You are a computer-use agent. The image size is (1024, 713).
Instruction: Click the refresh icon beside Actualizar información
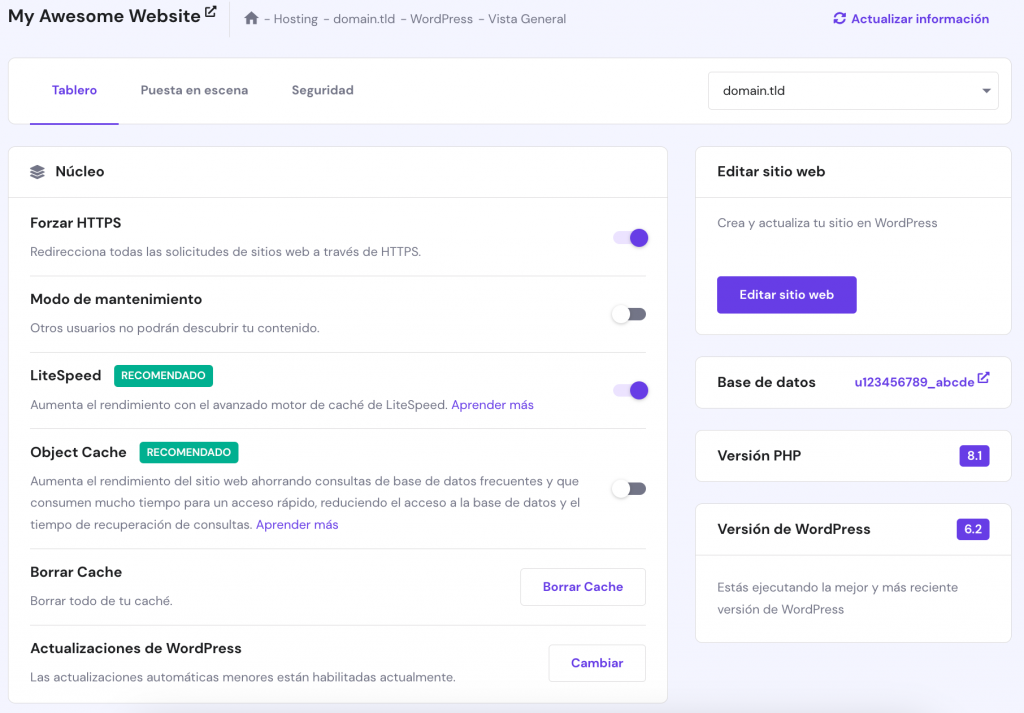click(839, 19)
